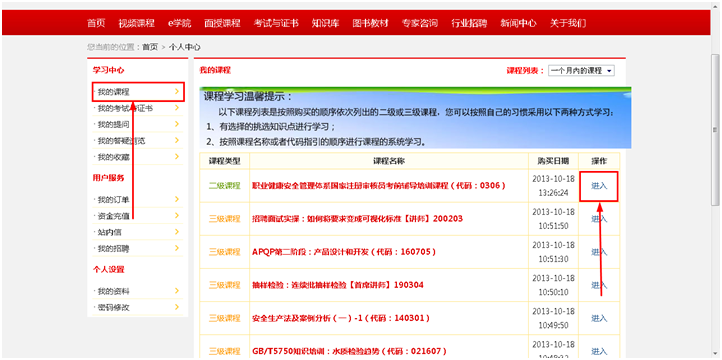Click the chevron beside 我的资料

(x=177, y=291)
